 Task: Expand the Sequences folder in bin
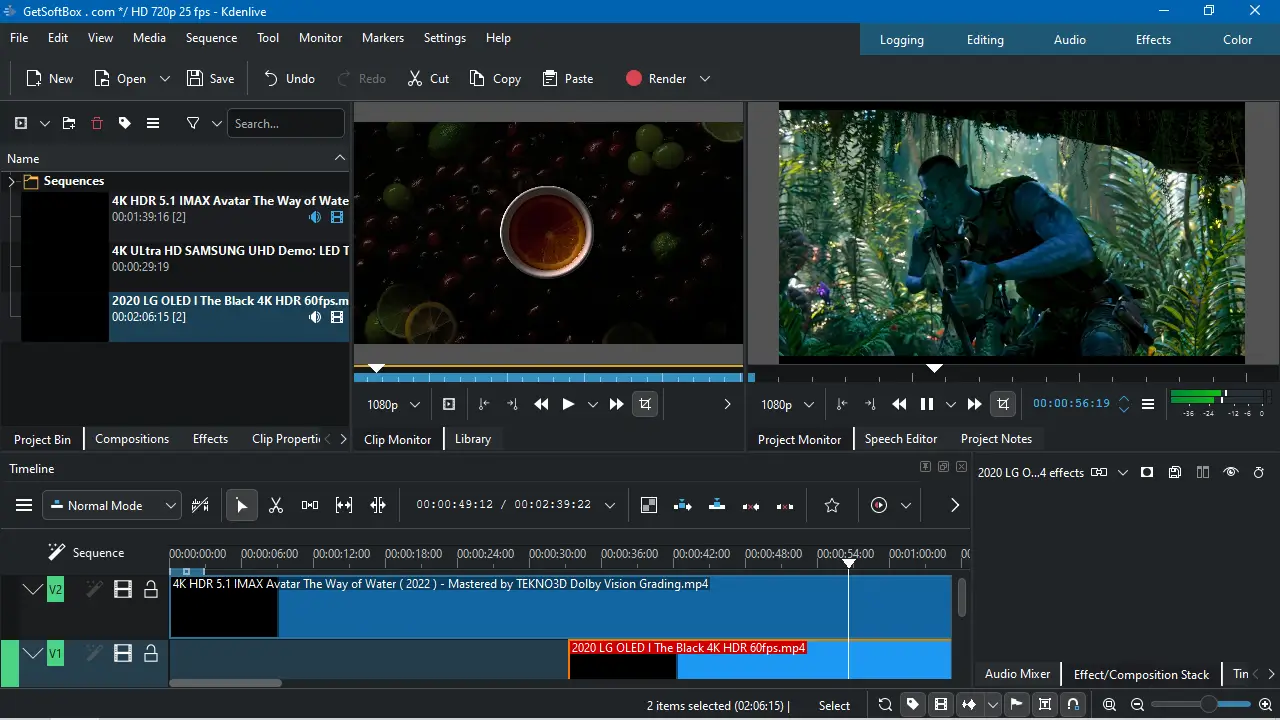click(x=12, y=182)
